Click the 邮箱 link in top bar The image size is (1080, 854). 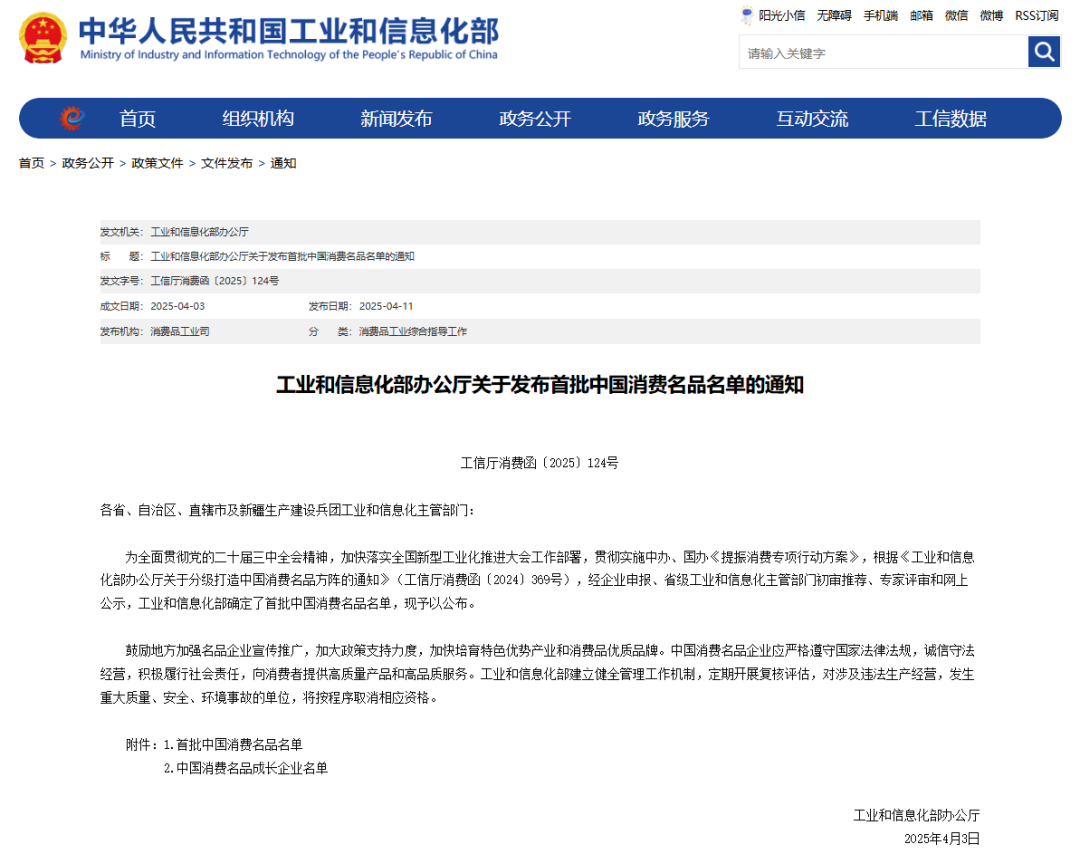[x=921, y=15]
